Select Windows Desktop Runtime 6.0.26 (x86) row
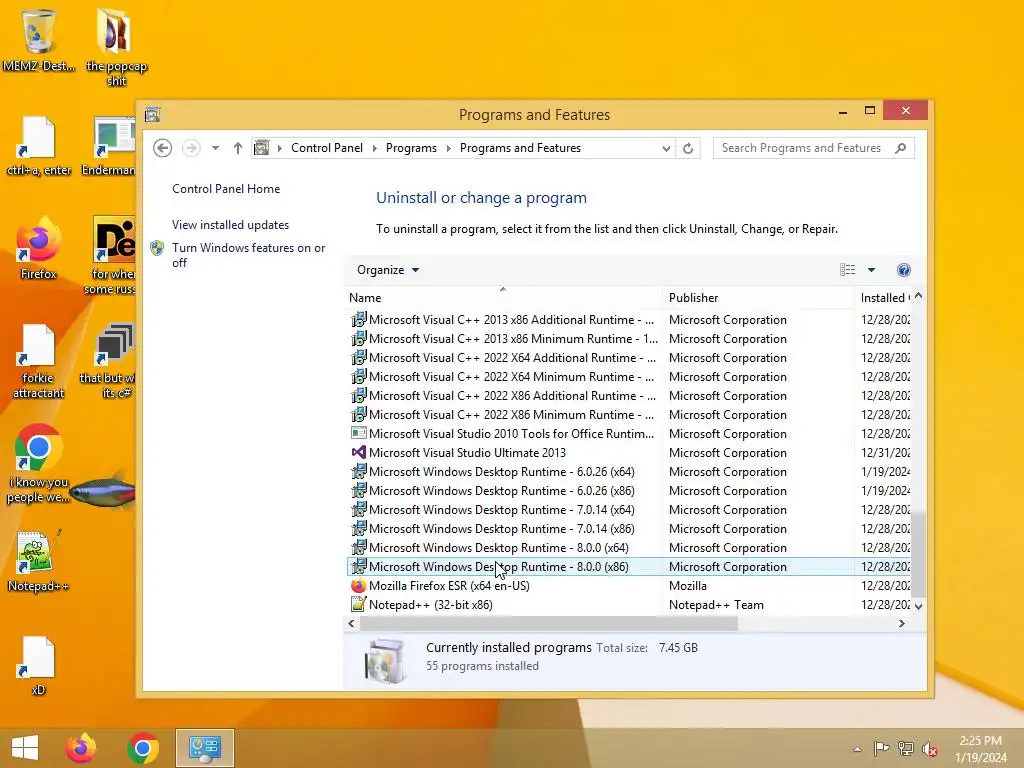The height and width of the screenshot is (768, 1024). (628, 490)
